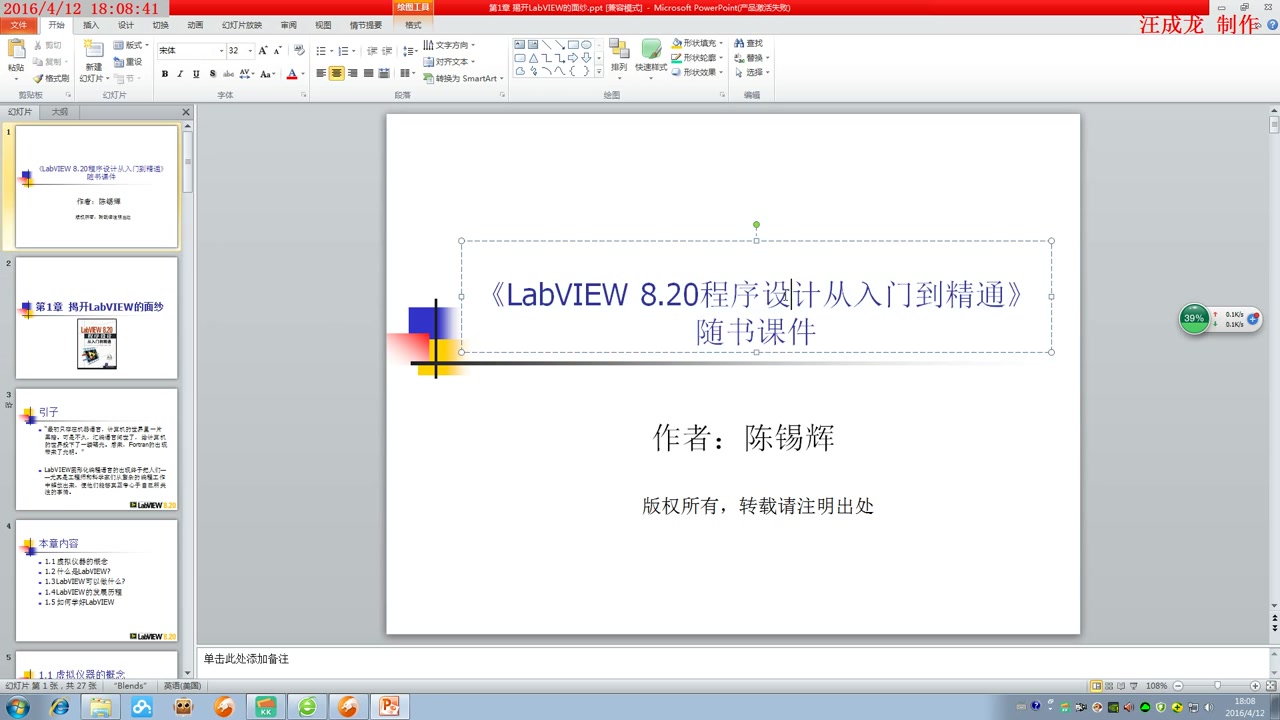1280x720 pixels.
Task: Click the Increase Indent icon
Action: click(x=387, y=50)
